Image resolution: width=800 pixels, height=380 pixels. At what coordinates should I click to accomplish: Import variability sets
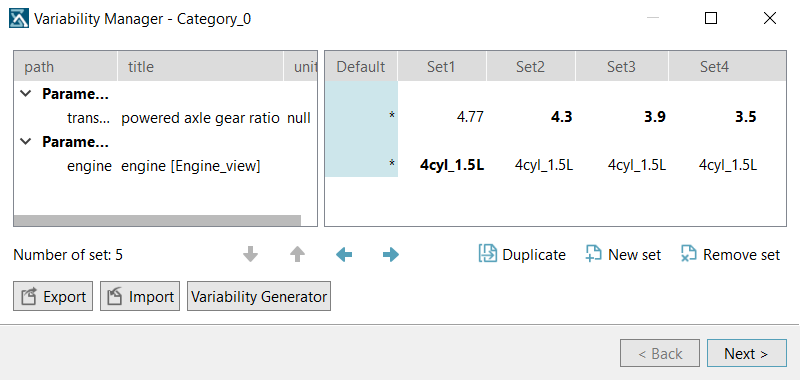point(140,296)
